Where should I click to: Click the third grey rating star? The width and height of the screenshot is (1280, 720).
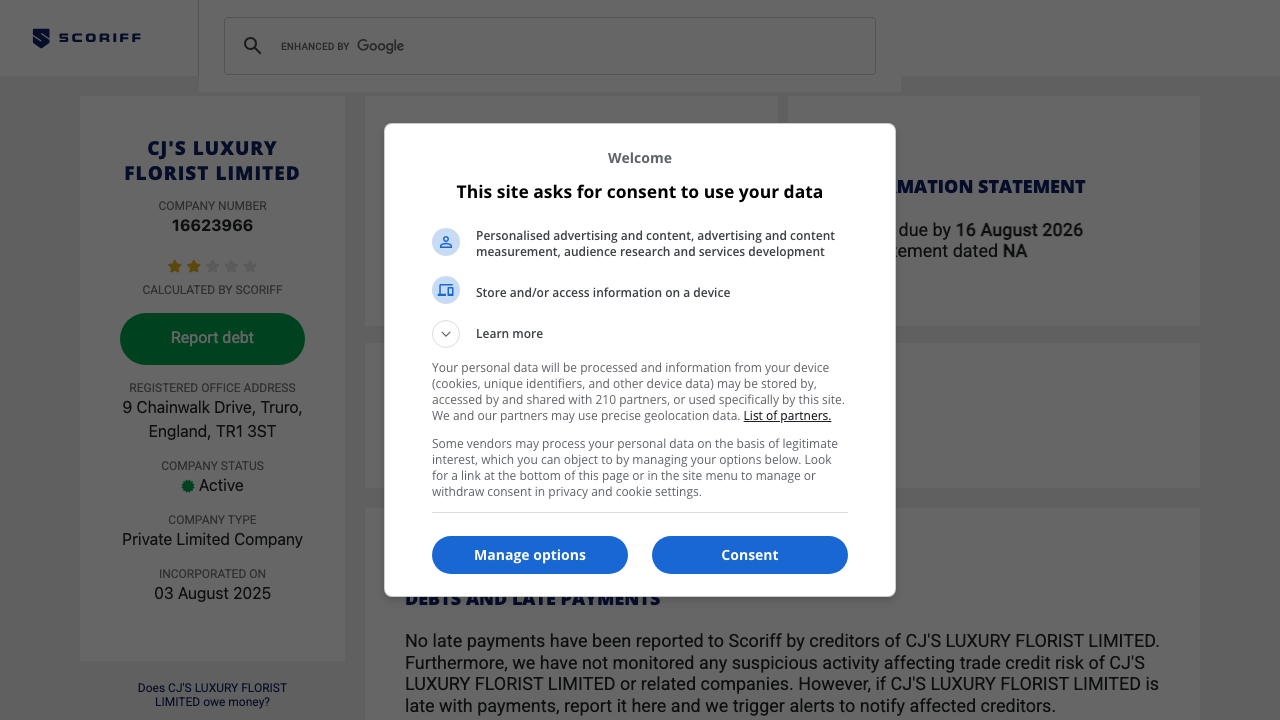(x=212, y=267)
